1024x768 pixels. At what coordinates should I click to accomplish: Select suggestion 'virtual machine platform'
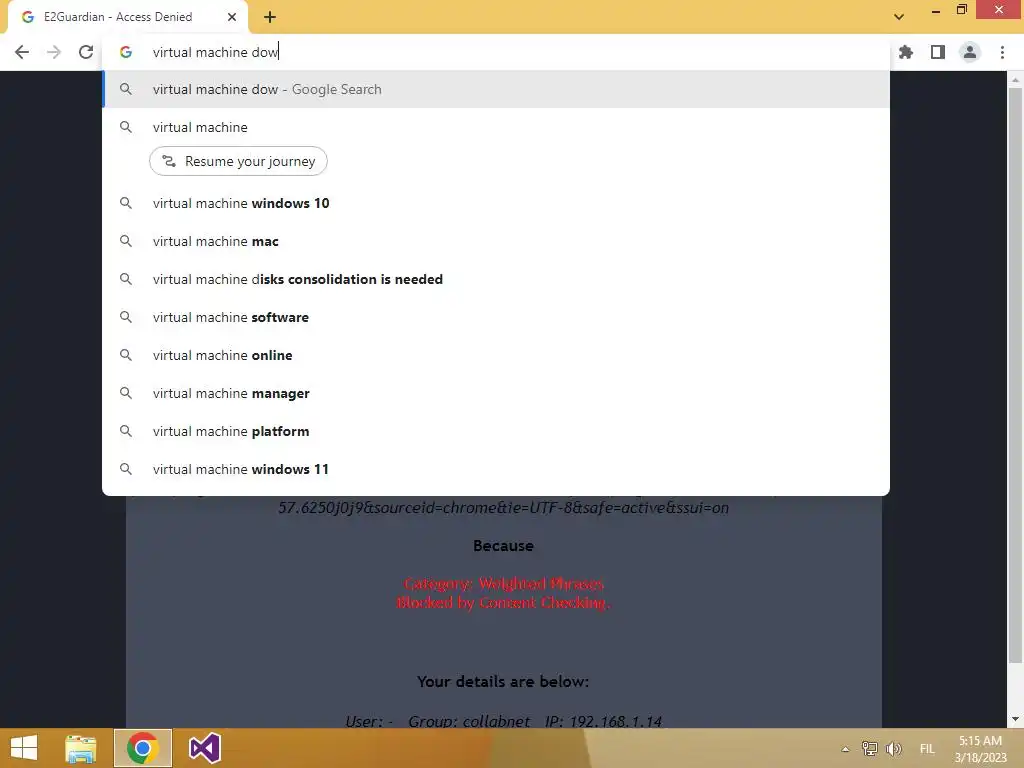[496, 431]
